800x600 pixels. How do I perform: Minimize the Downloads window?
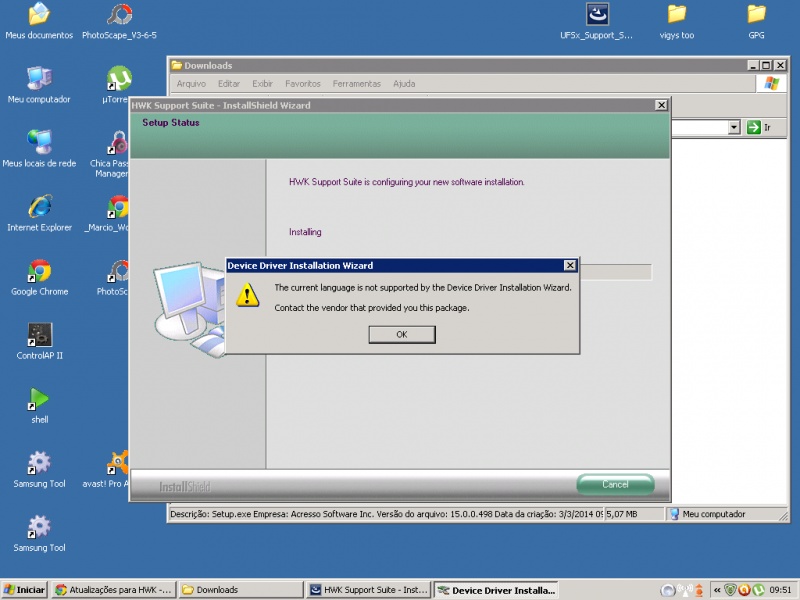[x=753, y=65]
